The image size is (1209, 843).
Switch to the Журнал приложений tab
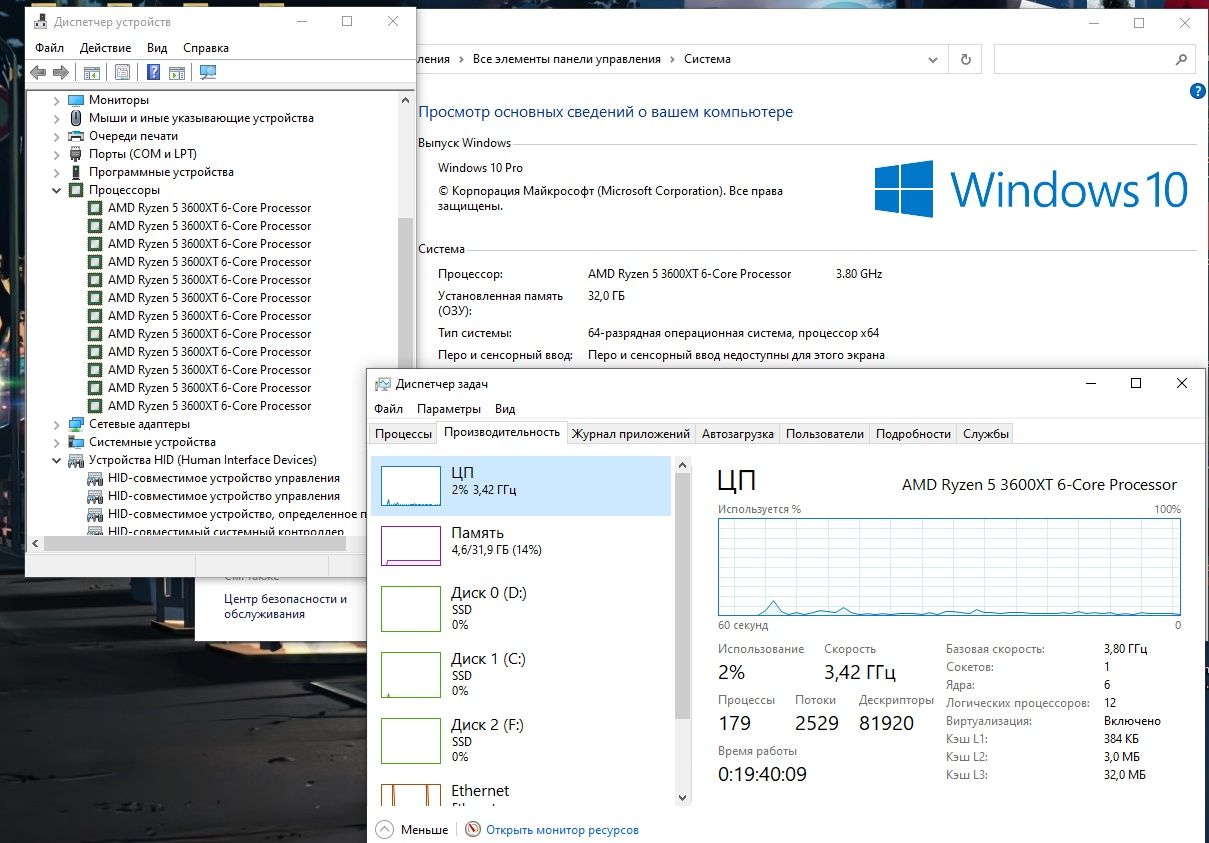[630, 434]
